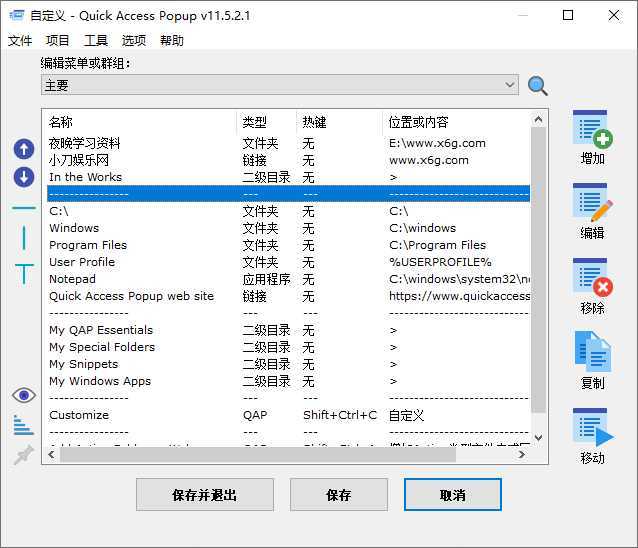The image size is (638, 548).
Task: Open the 文件 menu
Action: click(x=20, y=41)
